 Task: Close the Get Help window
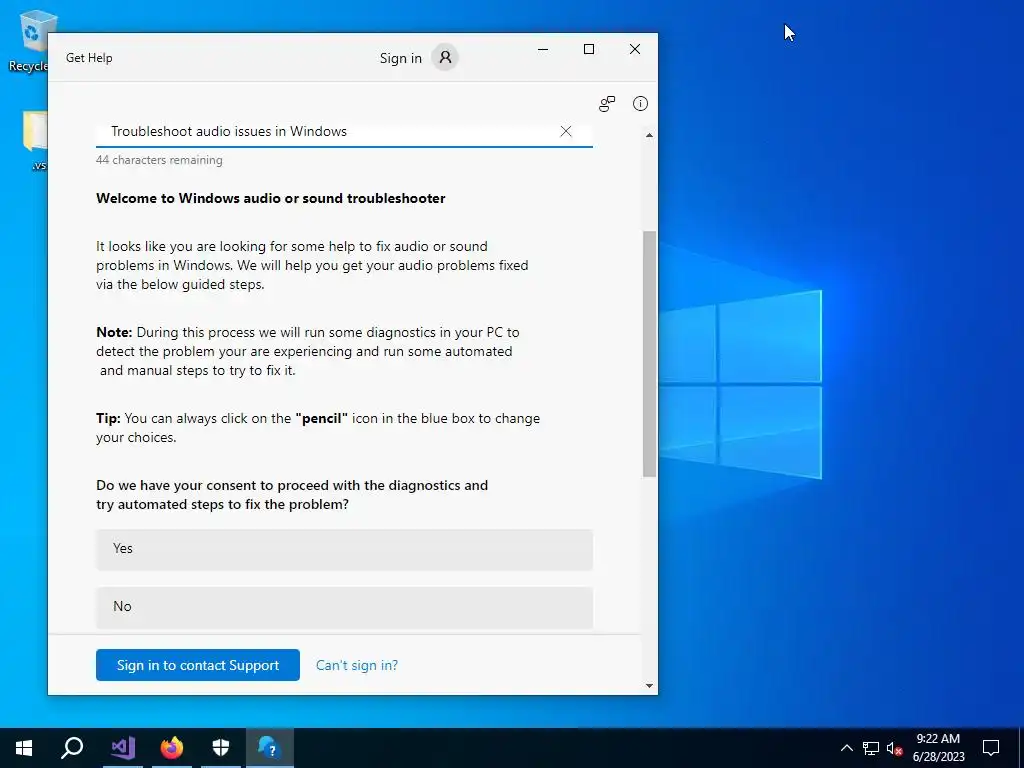click(635, 50)
